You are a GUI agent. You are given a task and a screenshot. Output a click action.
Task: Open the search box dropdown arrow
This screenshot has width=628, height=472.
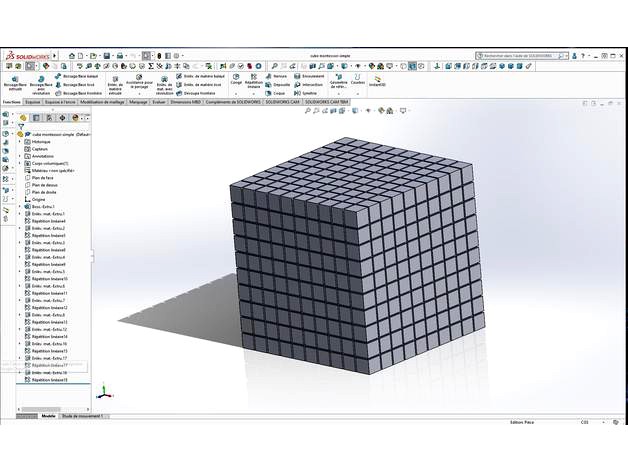[x=567, y=56]
